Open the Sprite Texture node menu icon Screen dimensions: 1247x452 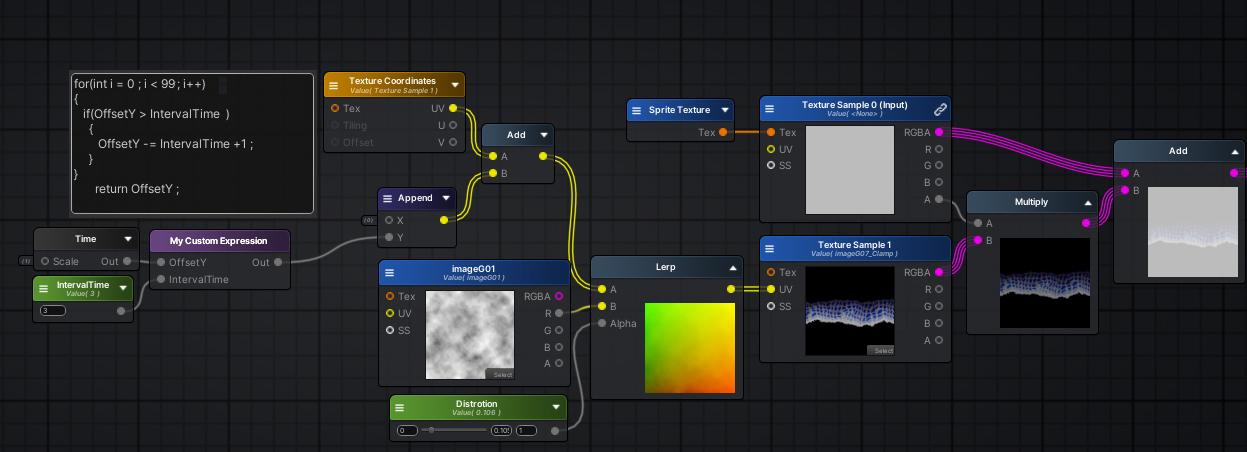[x=637, y=110]
